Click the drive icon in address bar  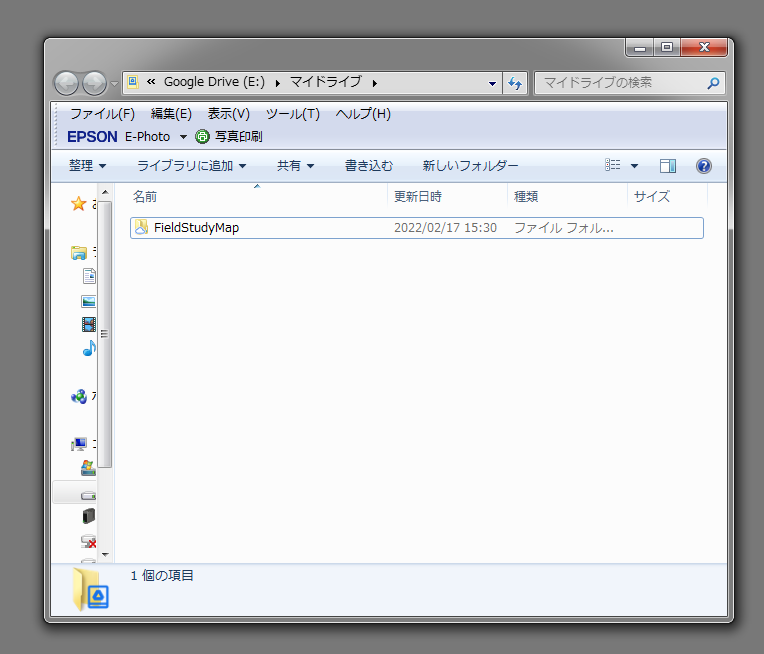pyautogui.click(x=133, y=82)
